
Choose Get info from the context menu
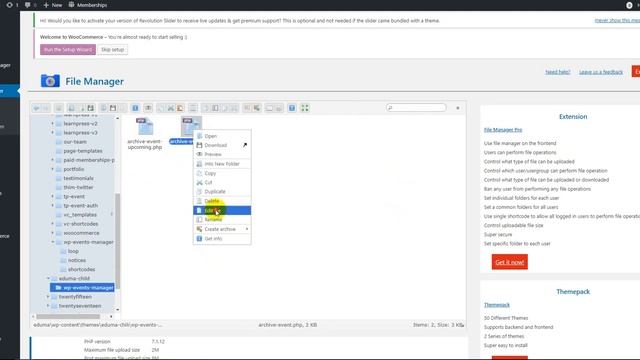coord(222,239)
